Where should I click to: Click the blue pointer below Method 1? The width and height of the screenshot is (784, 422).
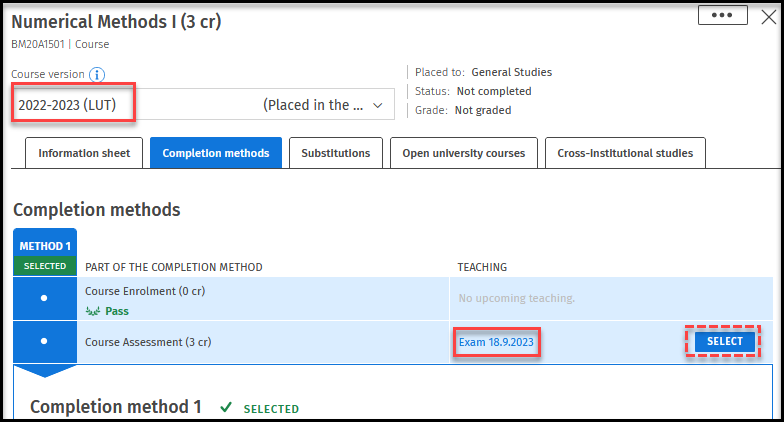tap(45, 371)
